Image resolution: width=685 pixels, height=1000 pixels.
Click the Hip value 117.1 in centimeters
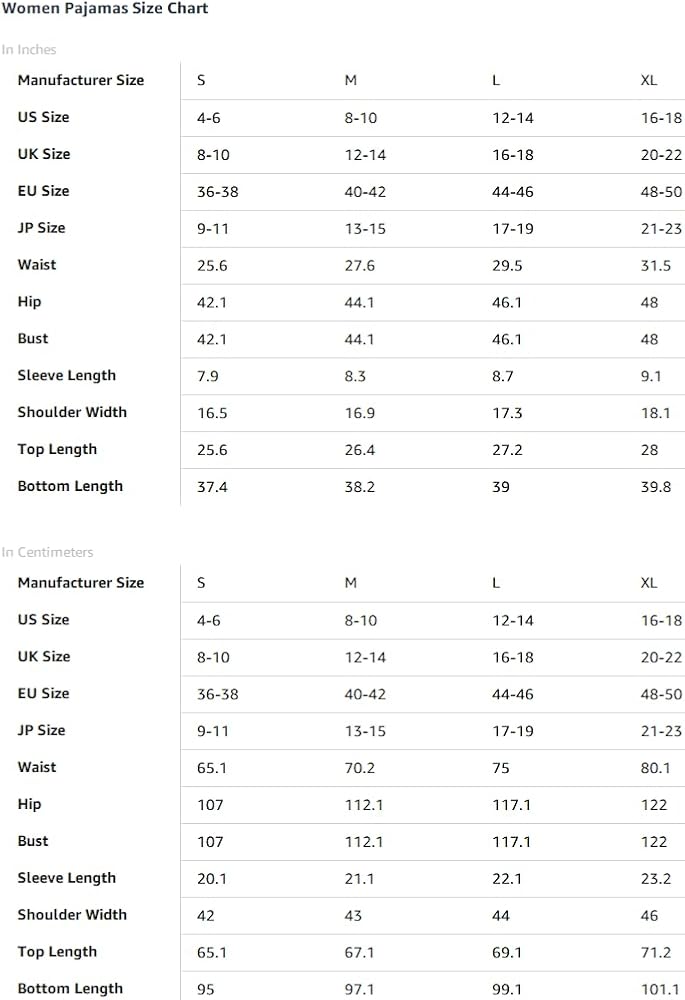(512, 805)
